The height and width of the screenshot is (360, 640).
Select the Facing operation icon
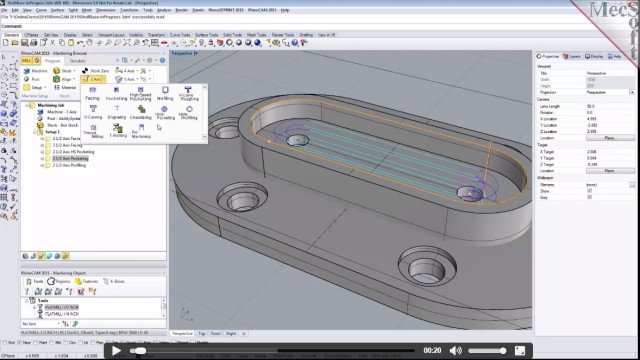[92, 93]
